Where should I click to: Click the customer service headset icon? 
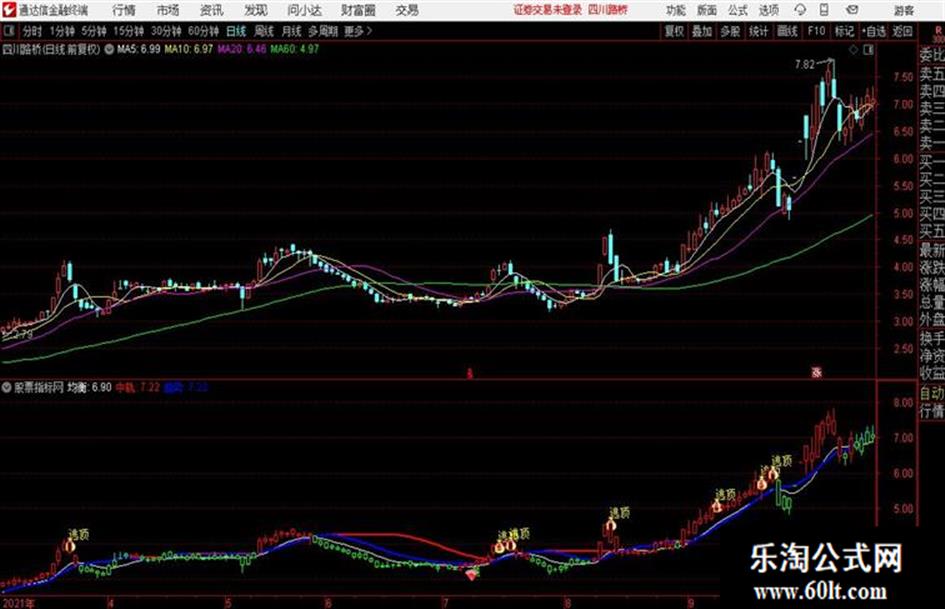click(x=800, y=10)
